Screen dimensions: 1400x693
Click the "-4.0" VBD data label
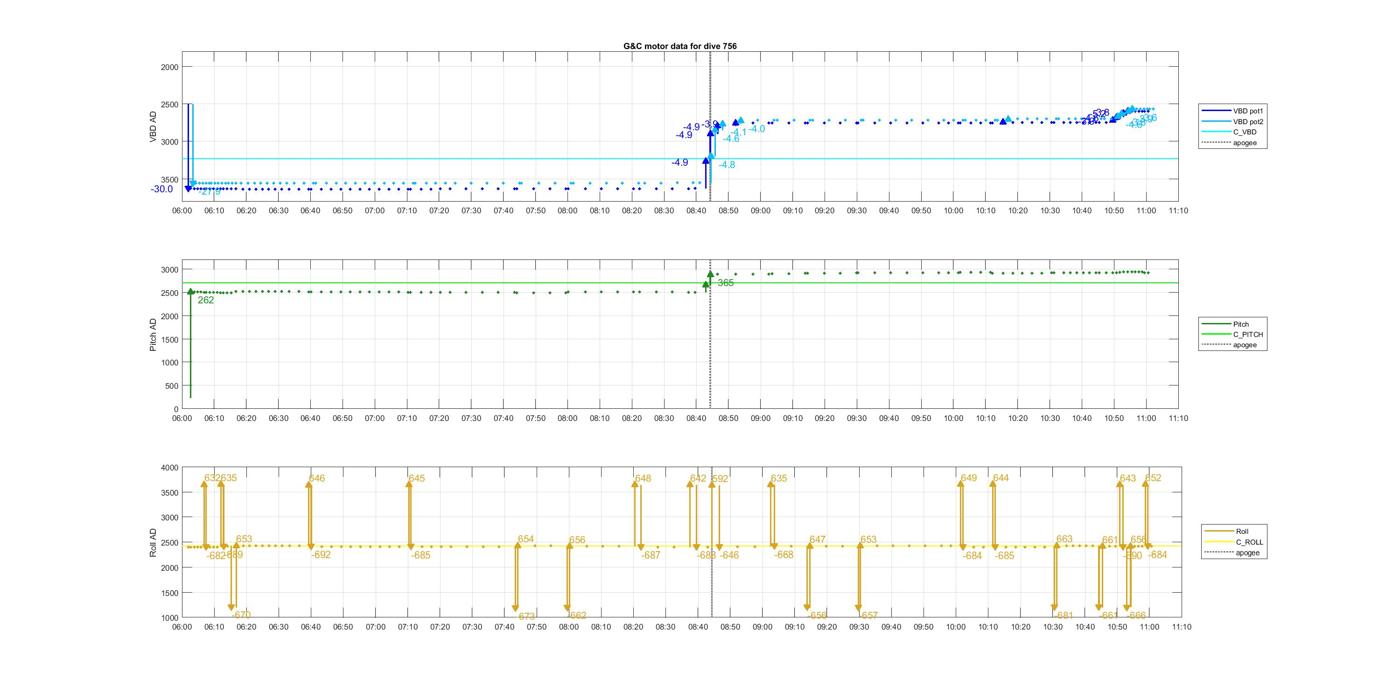(757, 129)
